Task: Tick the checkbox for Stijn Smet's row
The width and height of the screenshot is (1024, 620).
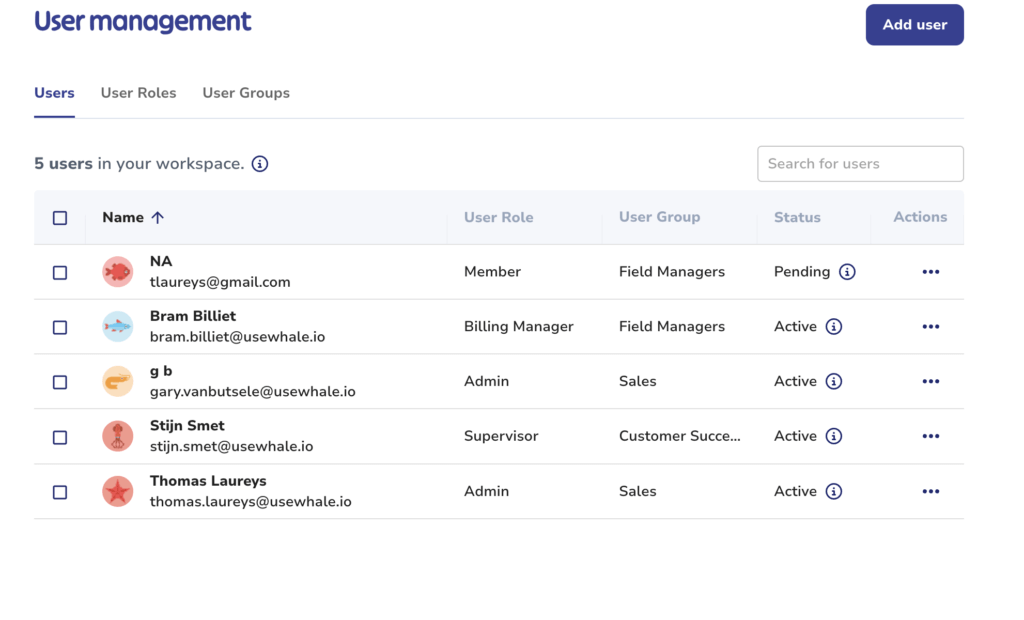Action: [x=60, y=437]
